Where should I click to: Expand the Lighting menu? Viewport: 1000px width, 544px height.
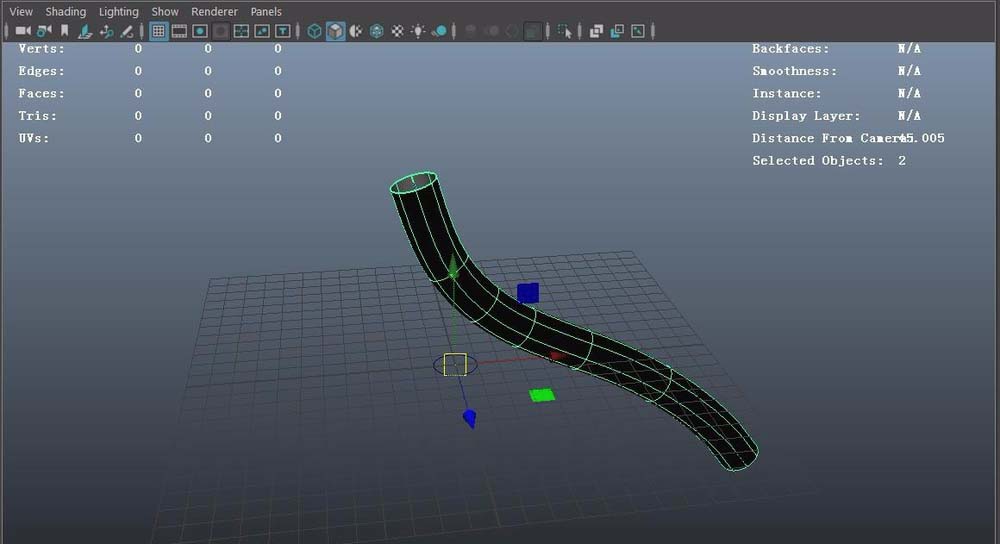point(119,12)
